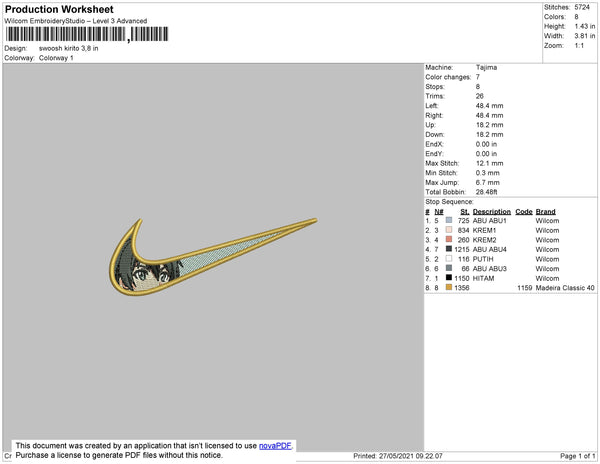Click the Total Bobbin value '28.48ft'
The image size is (600, 464).
486,192
